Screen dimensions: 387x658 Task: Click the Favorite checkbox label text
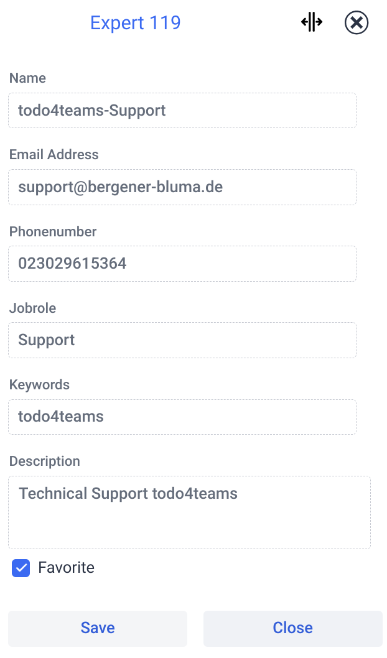(x=66, y=568)
